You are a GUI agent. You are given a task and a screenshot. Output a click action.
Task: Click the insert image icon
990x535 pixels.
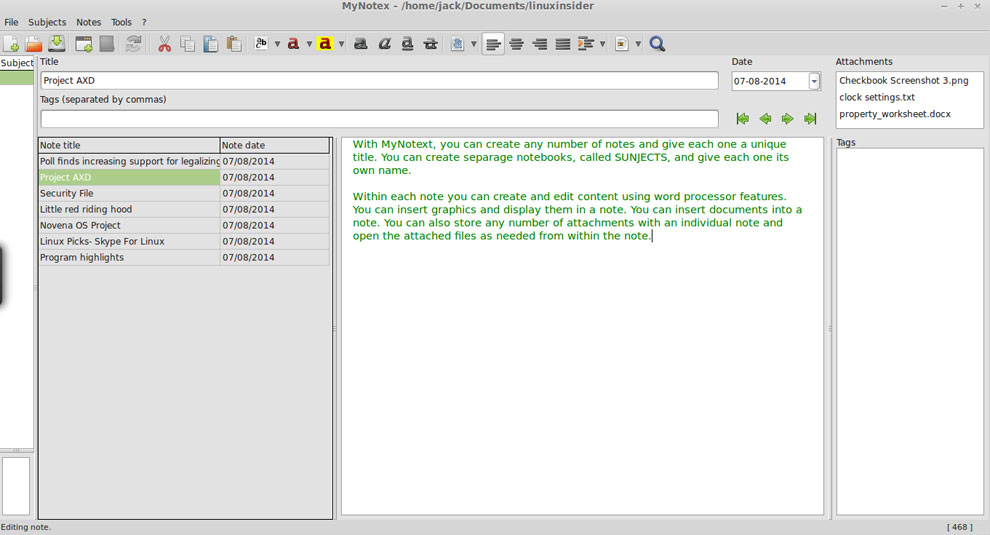(x=622, y=44)
